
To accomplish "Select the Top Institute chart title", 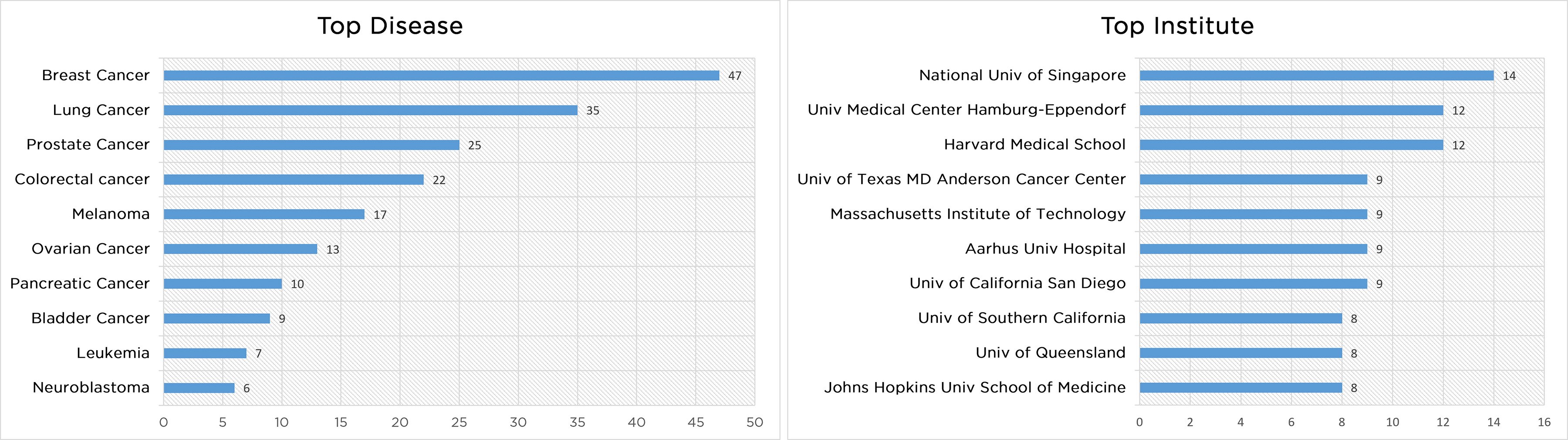I will coord(1177,26).
